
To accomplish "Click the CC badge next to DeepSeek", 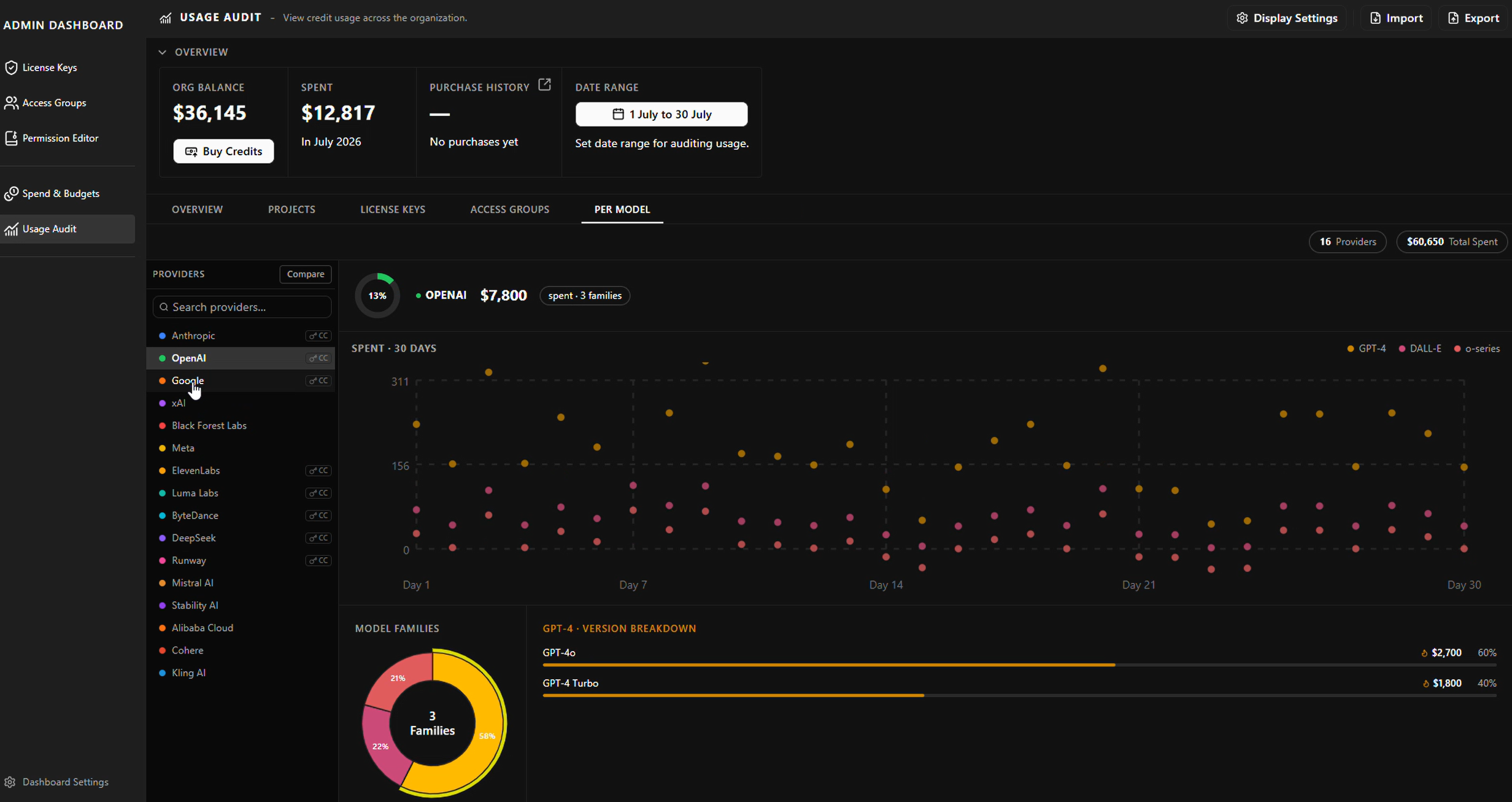I will click(x=318, y=538).
